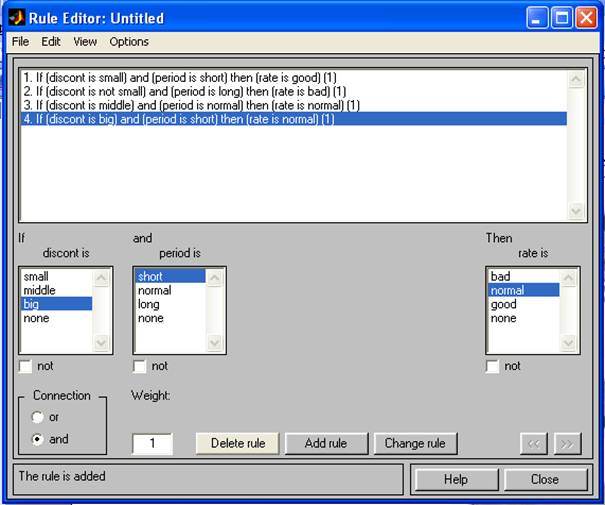
Task: Select the 'or' connection radio button
Action: pos(37,417)
